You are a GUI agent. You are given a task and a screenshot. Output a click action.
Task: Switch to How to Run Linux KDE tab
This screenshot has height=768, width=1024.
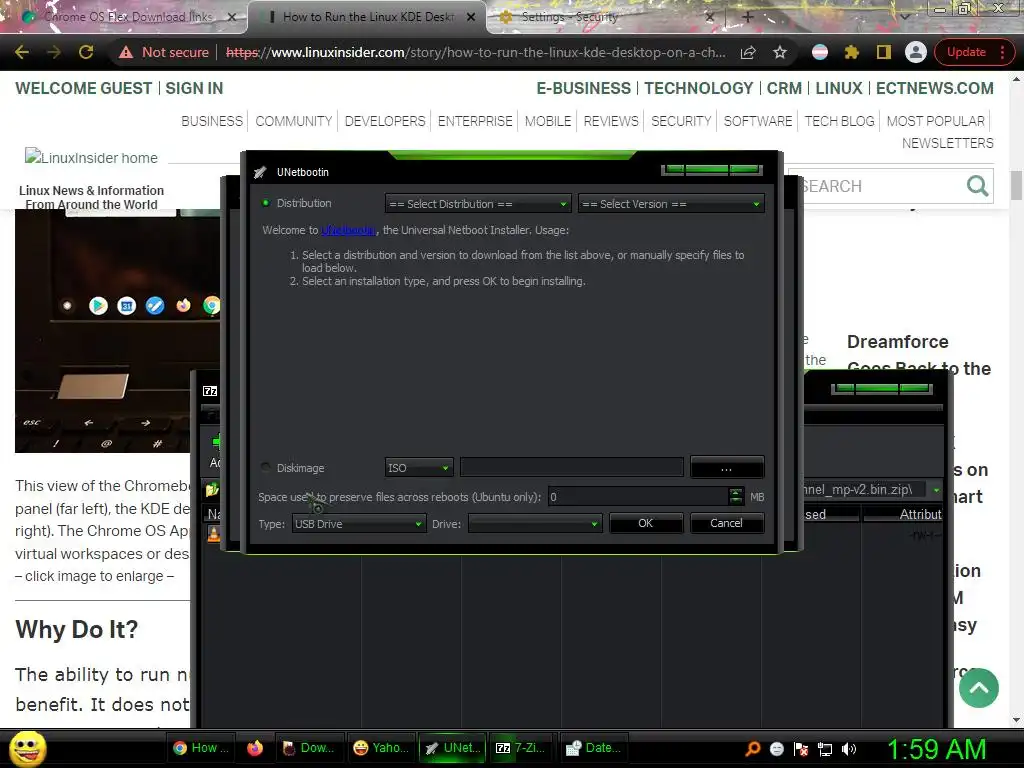pyautogui.click(x=368, y=17)
